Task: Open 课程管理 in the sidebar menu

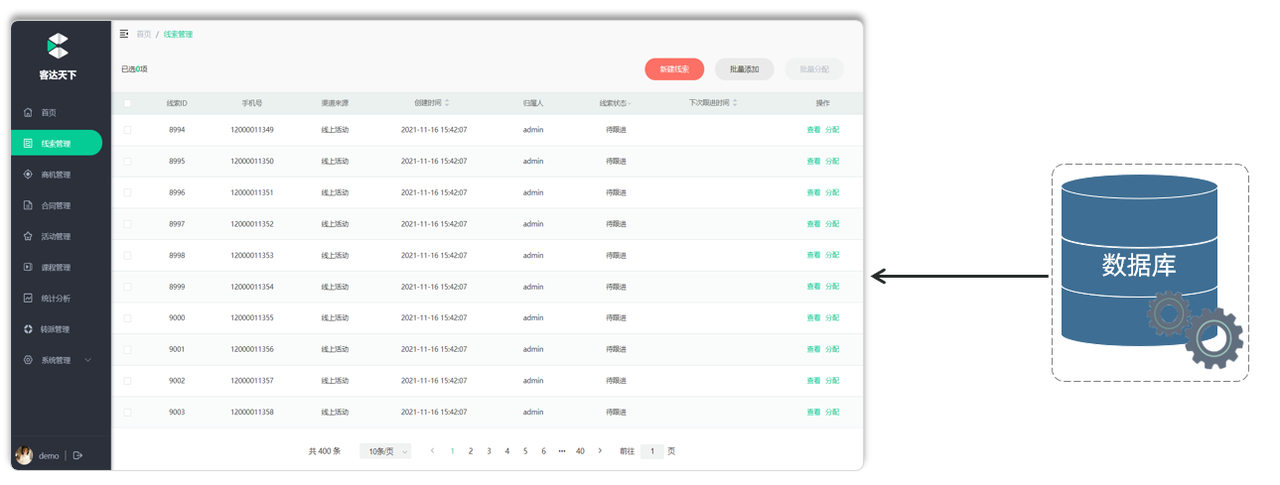Action: [56, 268]
